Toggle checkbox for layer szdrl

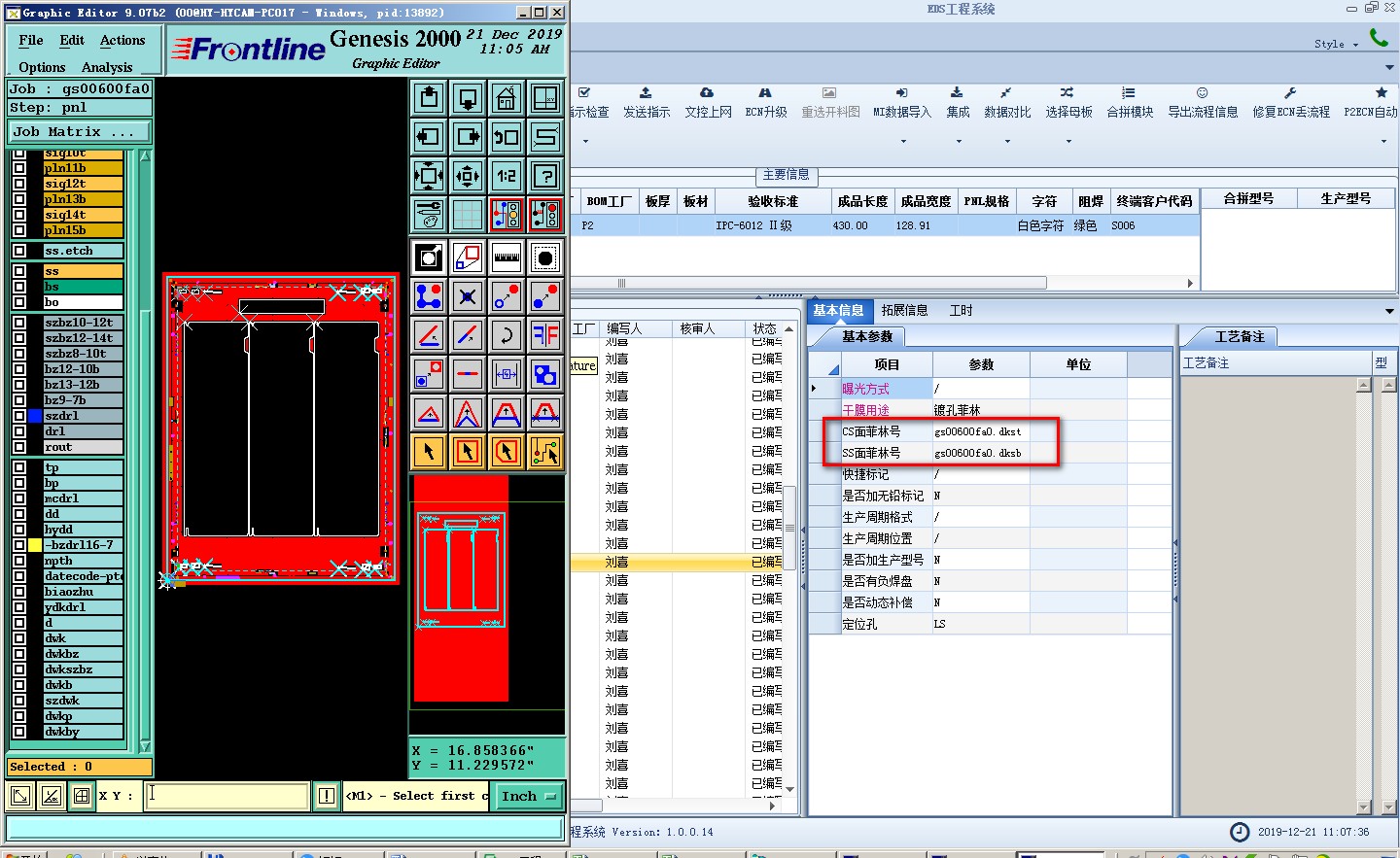coord(19,416)
